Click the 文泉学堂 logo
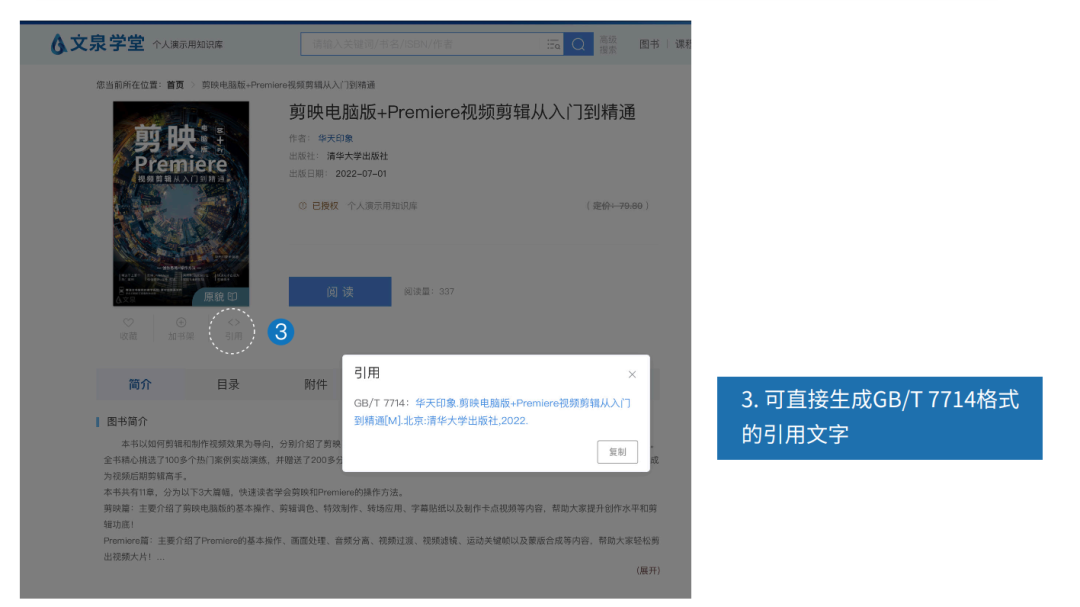1080x607 pixels. [x=96, y=44]
